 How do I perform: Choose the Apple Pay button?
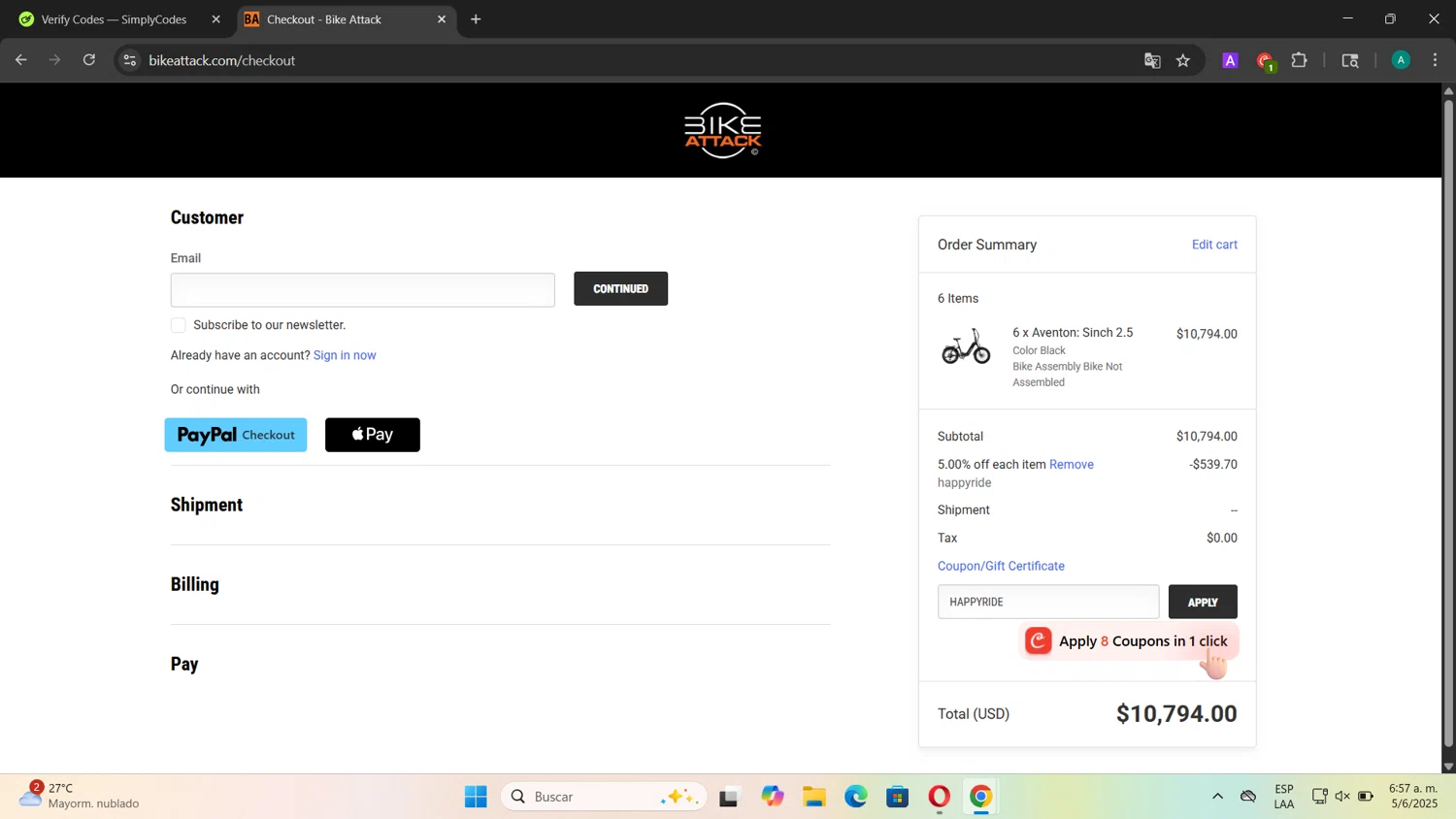click(373, 435)
